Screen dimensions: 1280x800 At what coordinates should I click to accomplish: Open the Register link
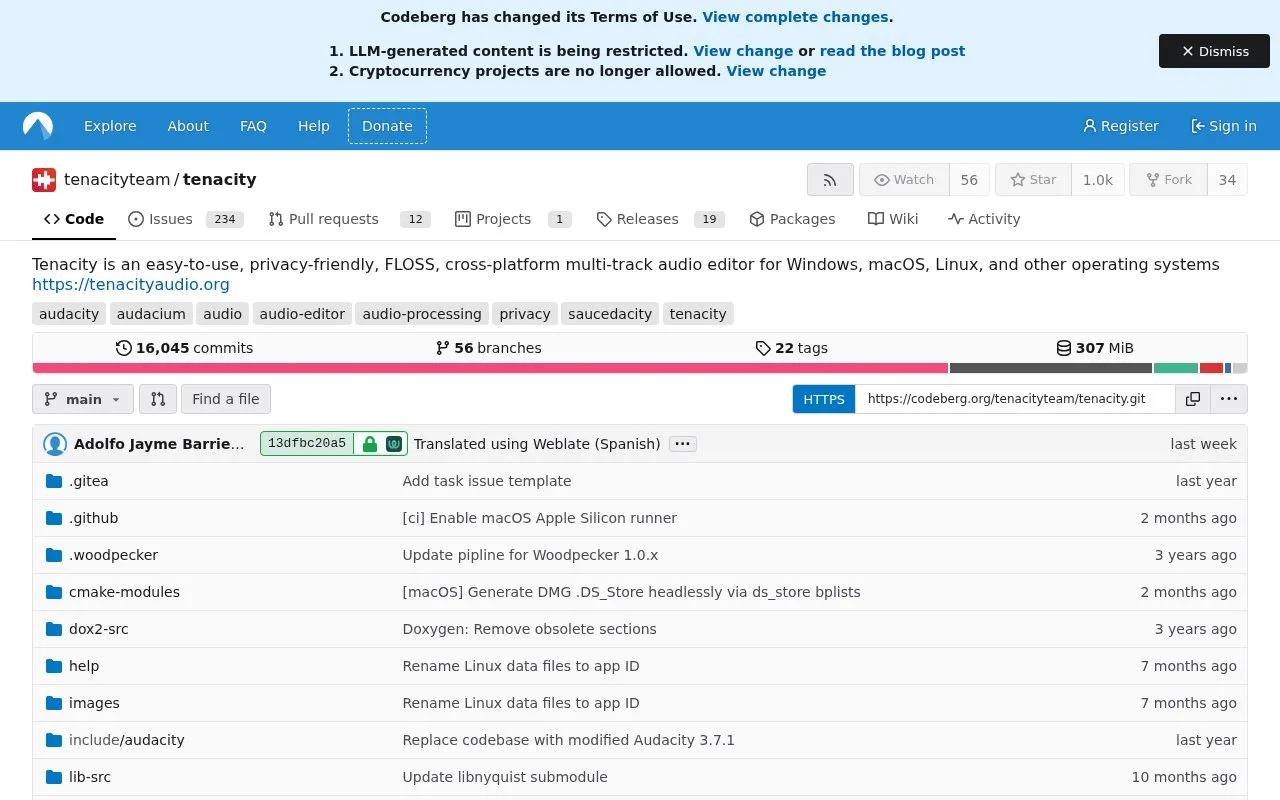coord(1120,126)
